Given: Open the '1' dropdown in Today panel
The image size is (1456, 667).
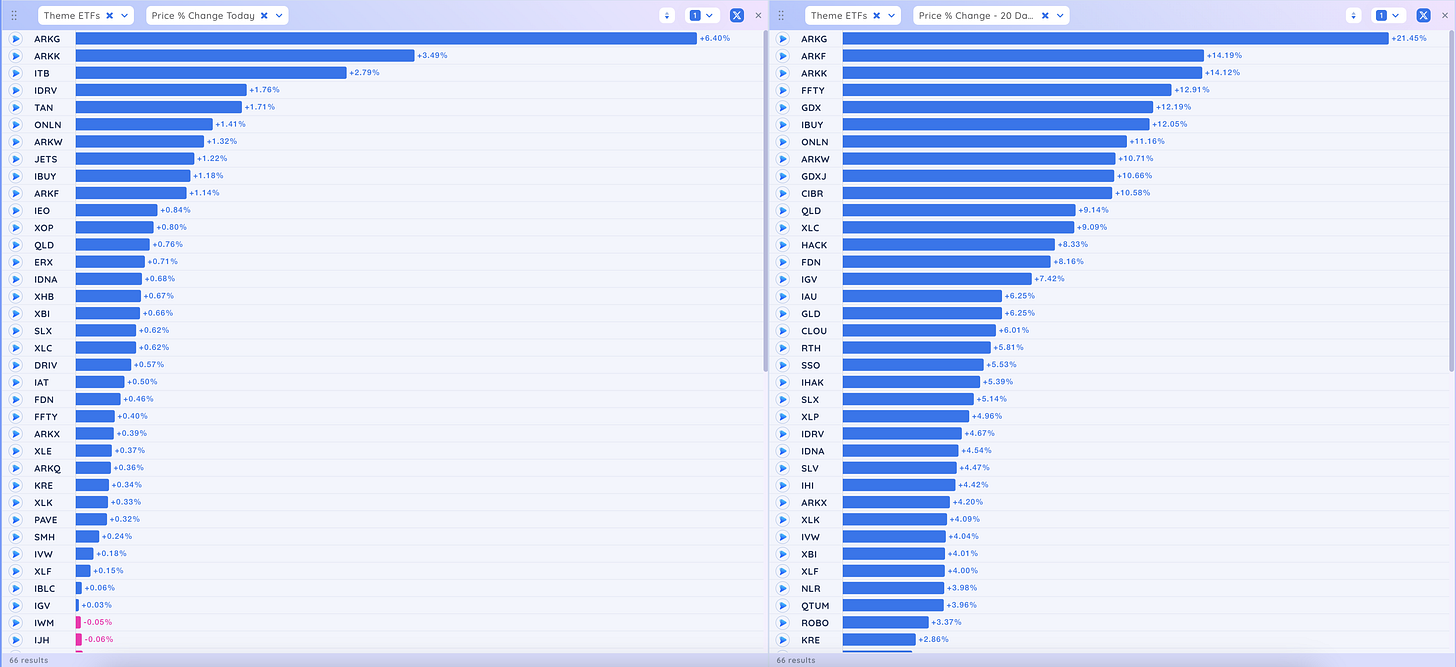Looking at the screenshot, I should tap(701, 15).
